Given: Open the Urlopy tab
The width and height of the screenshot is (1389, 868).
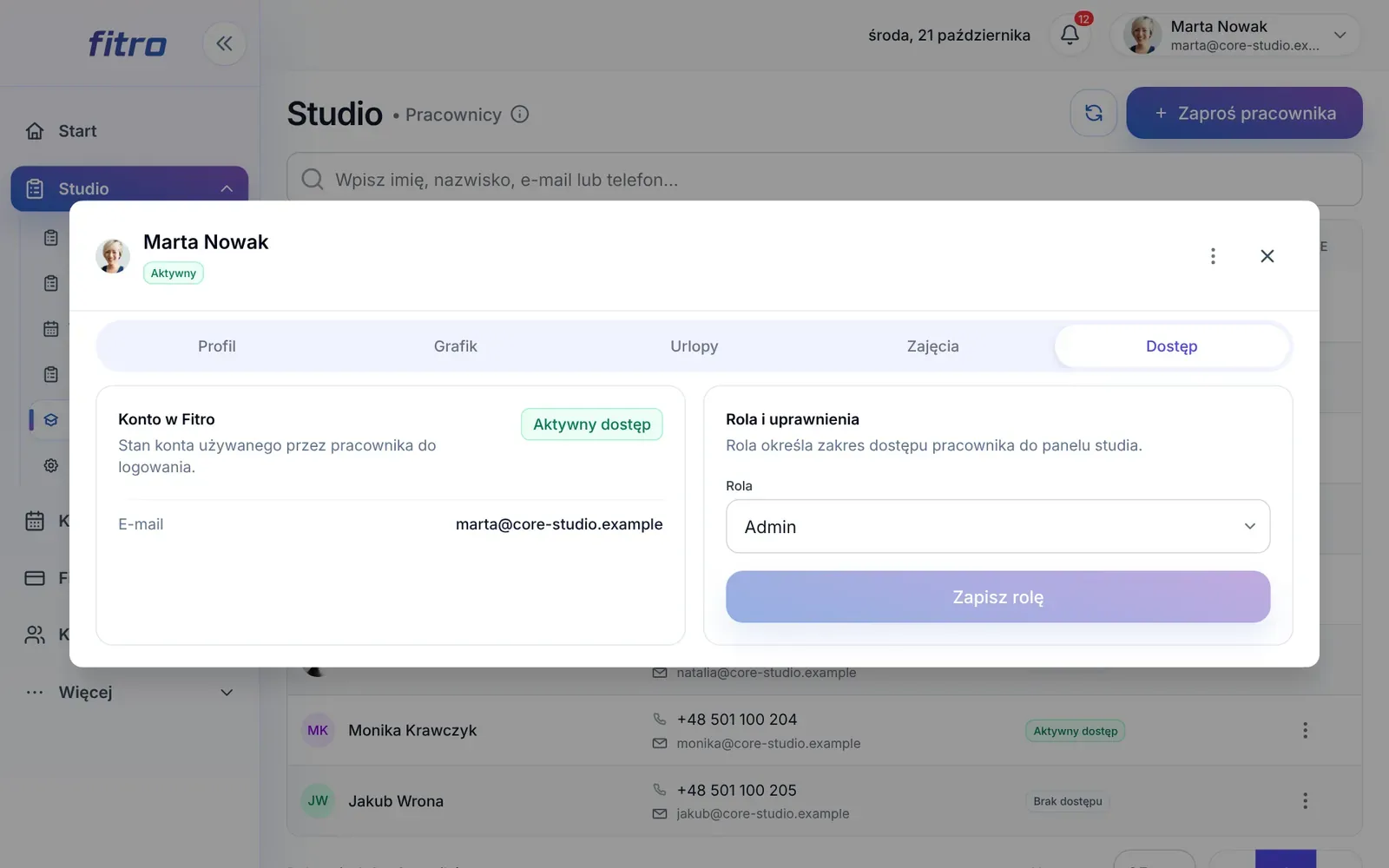Looking at the screenshot, I should coord(694,346).
